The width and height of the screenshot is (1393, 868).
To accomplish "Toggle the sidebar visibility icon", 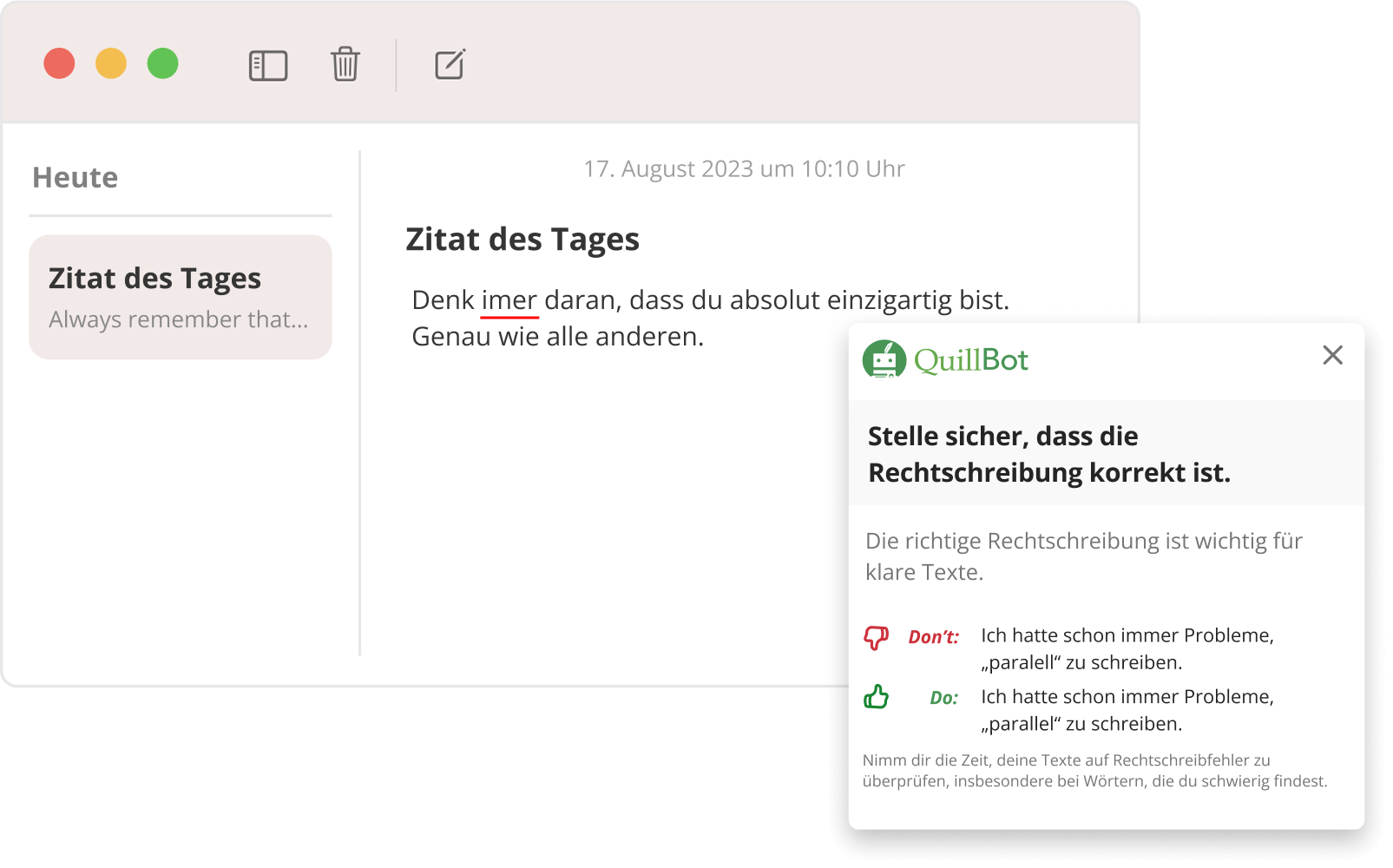I will click(268, 64).
